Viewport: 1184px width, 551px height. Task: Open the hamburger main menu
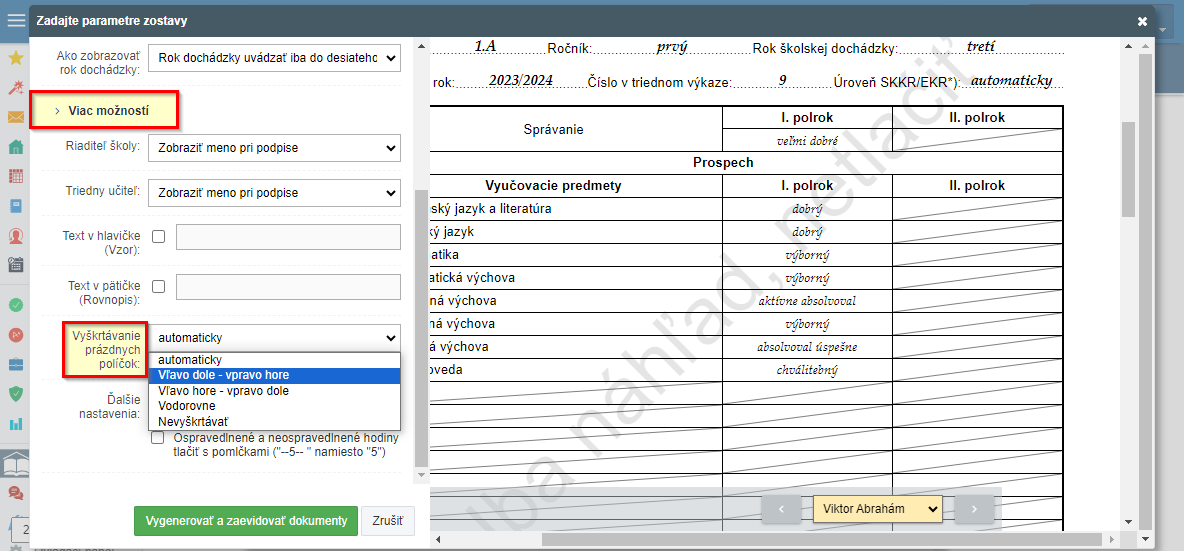(15, 20)
